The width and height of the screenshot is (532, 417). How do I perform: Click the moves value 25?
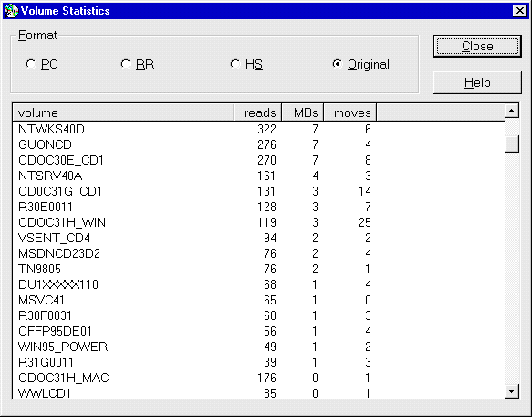(x=364, y=222)
